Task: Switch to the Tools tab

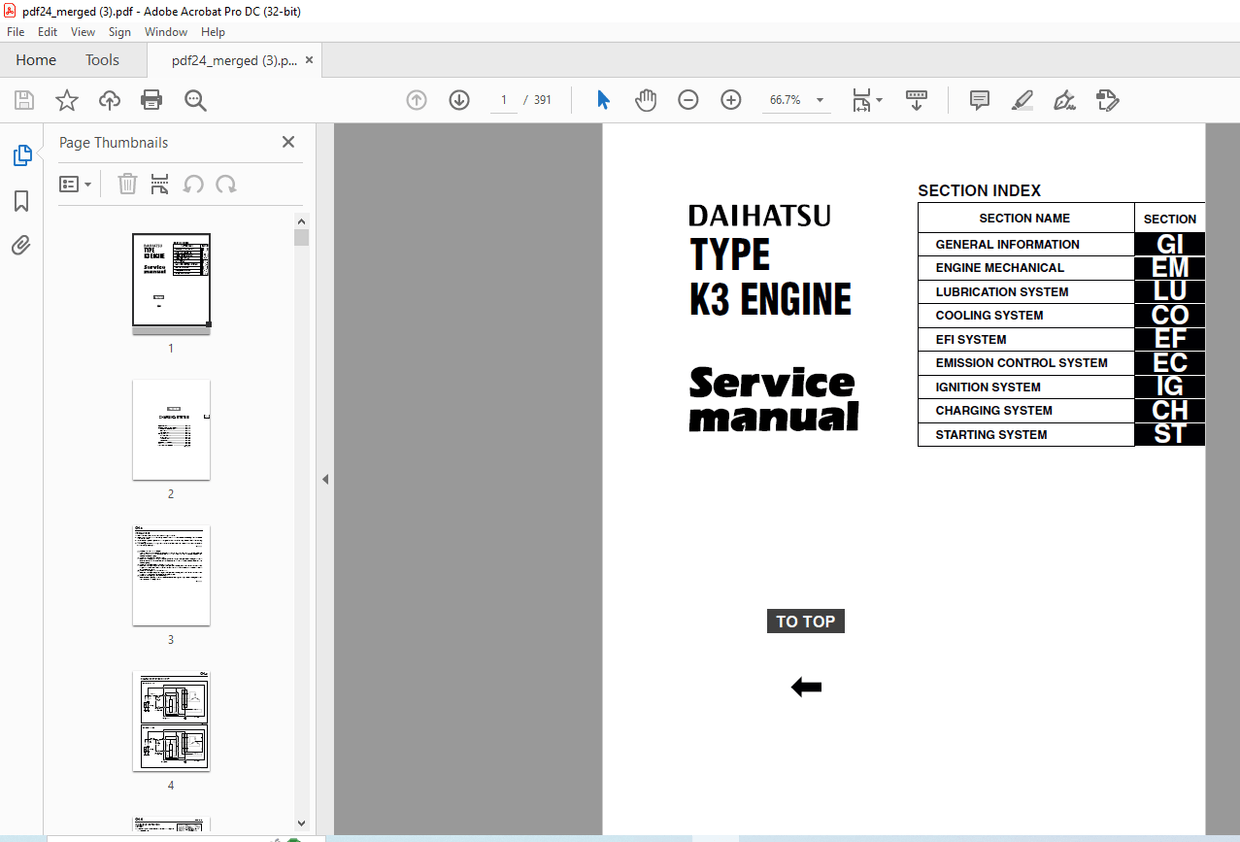Action: pos(101,60)
